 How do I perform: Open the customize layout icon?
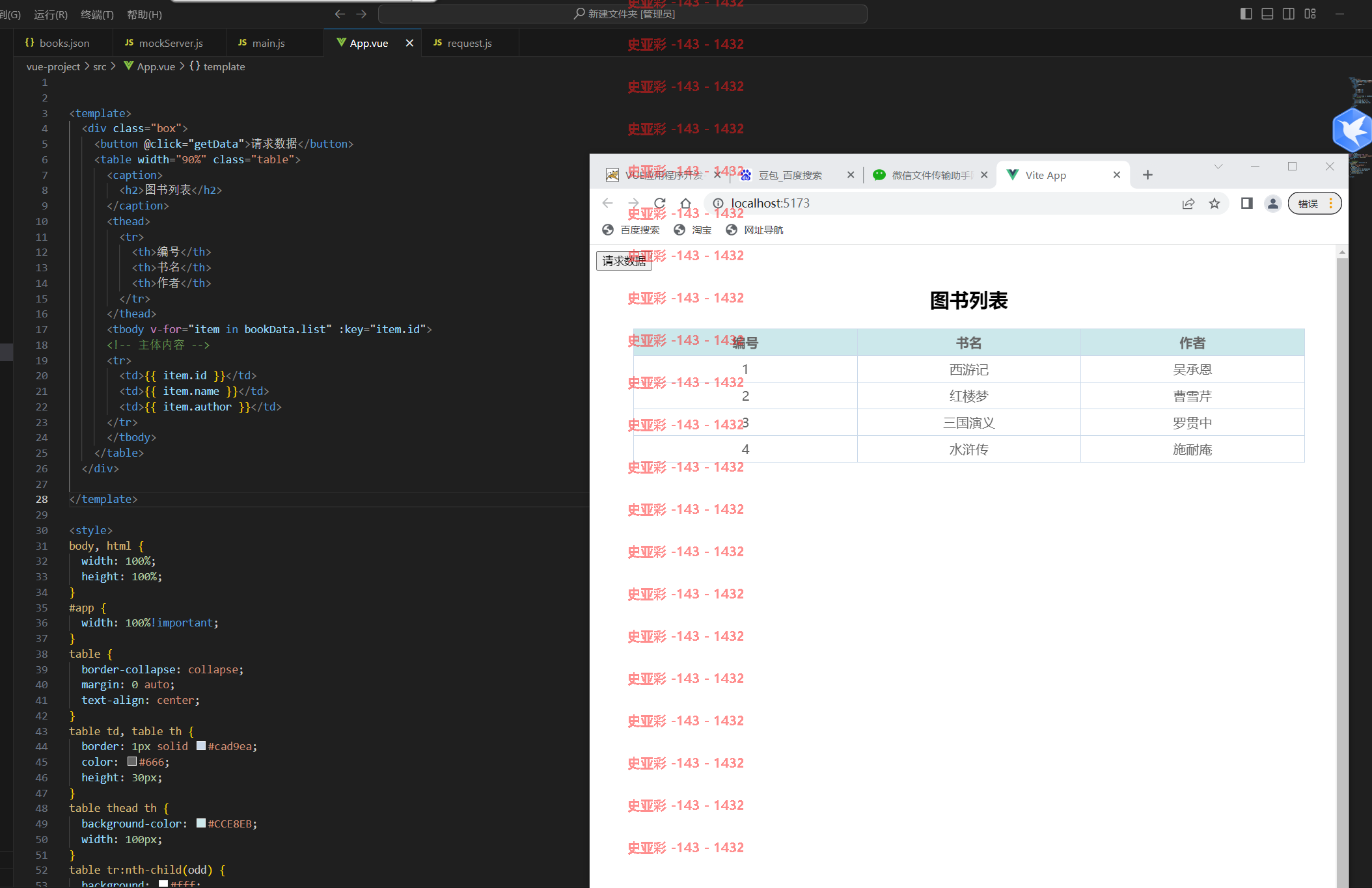(1310, 14)
